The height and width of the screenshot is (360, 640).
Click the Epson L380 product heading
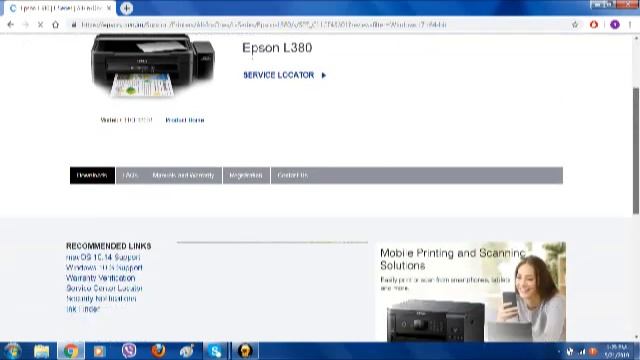click(x=277, y=48)
